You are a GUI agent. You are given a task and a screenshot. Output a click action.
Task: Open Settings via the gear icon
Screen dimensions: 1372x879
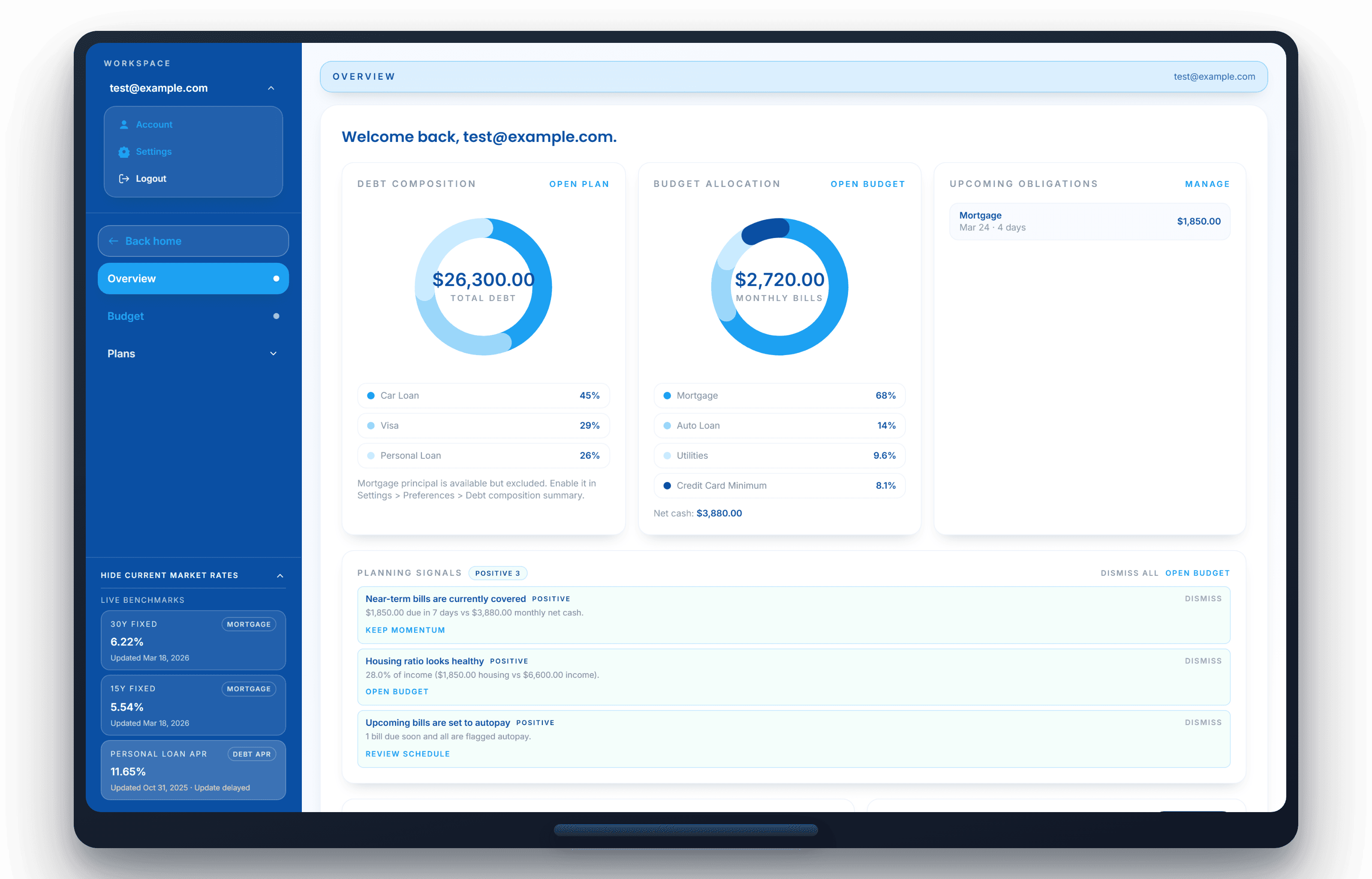[x=123, y=151]
